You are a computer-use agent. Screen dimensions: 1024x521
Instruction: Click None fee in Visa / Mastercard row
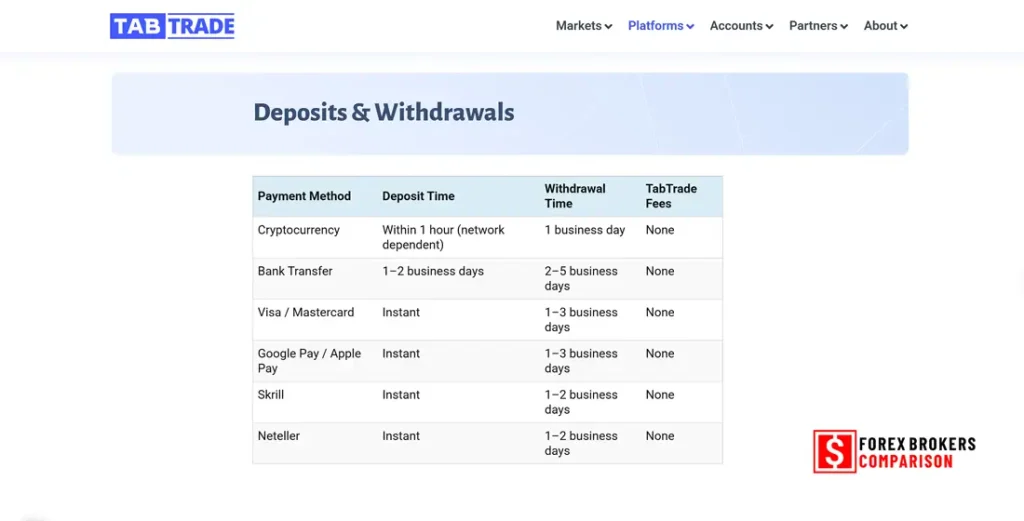(660, 312)
